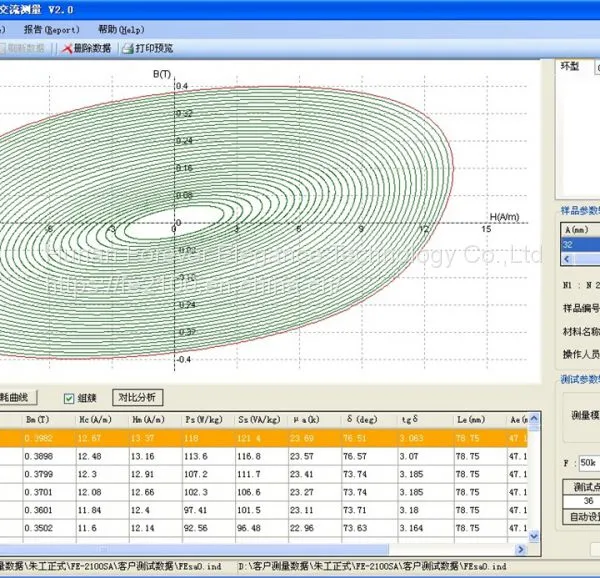The width and height of the screenshot is (600, 578).
Task: Click the Hc(A/m) column header
Action: click(103, 420)
